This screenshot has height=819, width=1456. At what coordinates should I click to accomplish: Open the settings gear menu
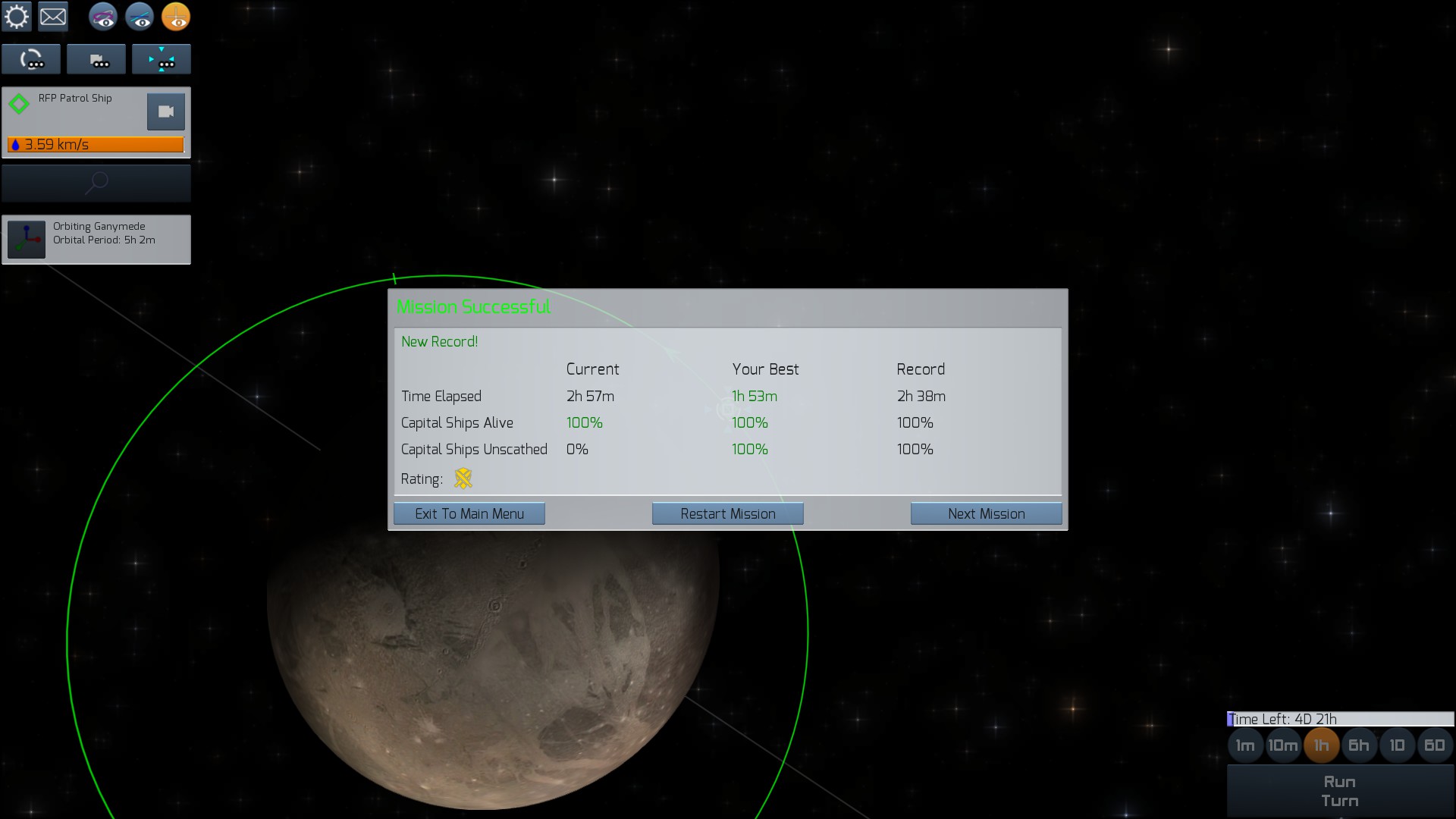pyautogui.click(x=17, y=17)
